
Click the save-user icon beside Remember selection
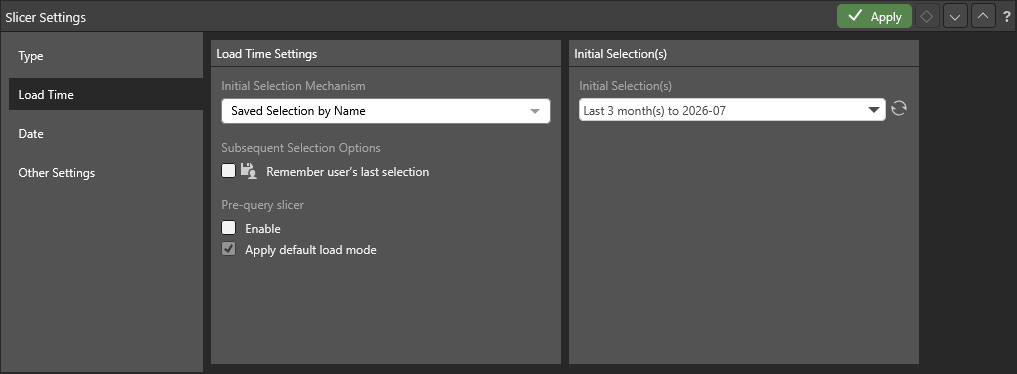248,171
